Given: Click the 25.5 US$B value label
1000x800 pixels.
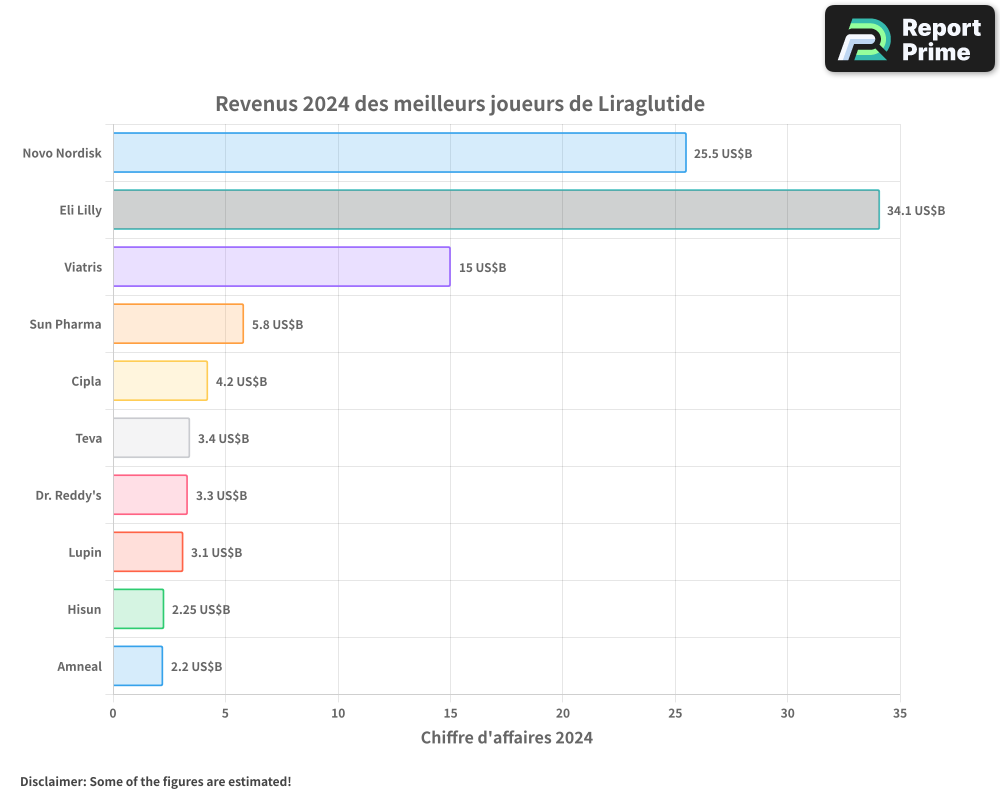Looking at the screenshot, I should 722,154.
